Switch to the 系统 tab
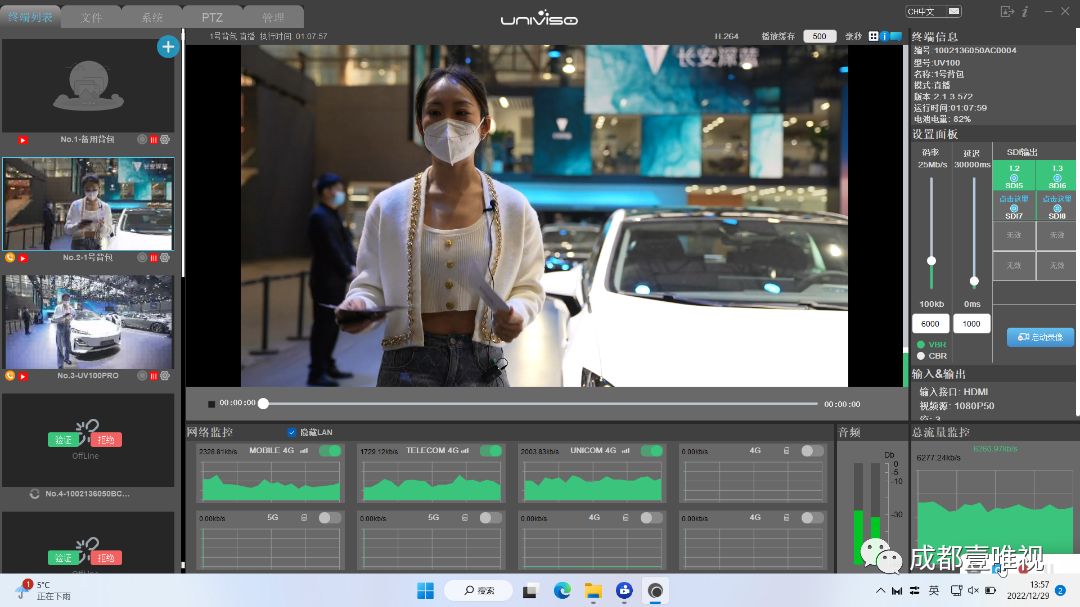 pyautogui.click(x=152, y=17)
